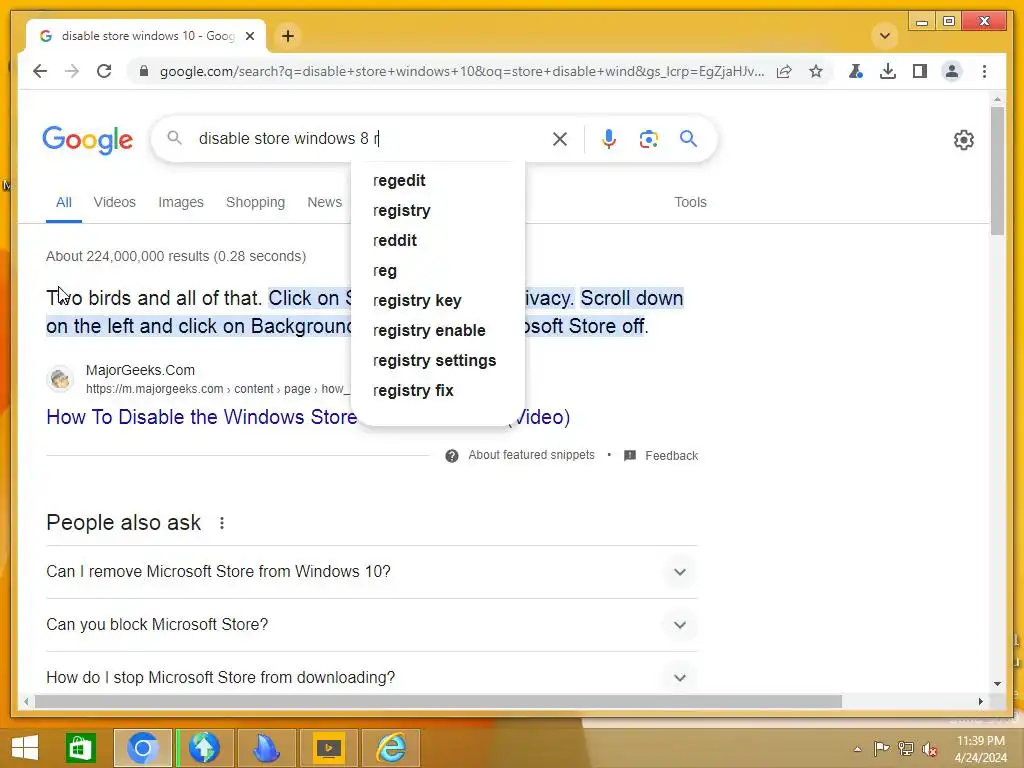Click the horizontal scrollbar thumb
The image size is (1024, 768).
point(438,701)
